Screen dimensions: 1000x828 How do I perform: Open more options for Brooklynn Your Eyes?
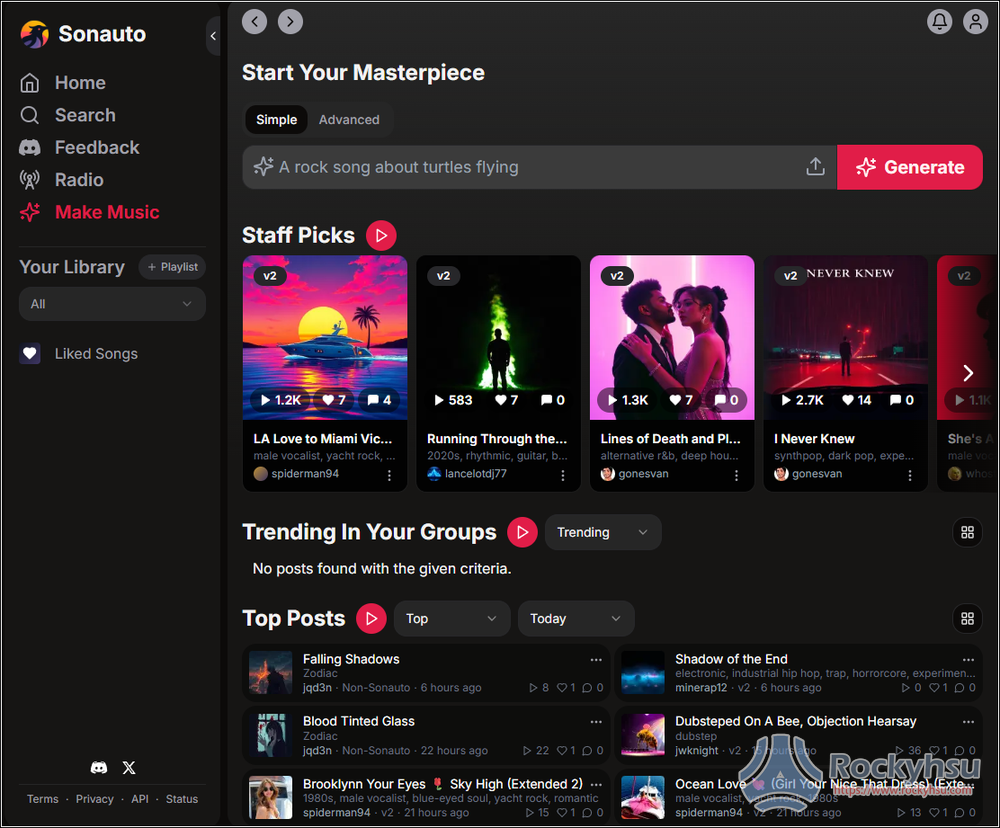[x=596, y=784]
